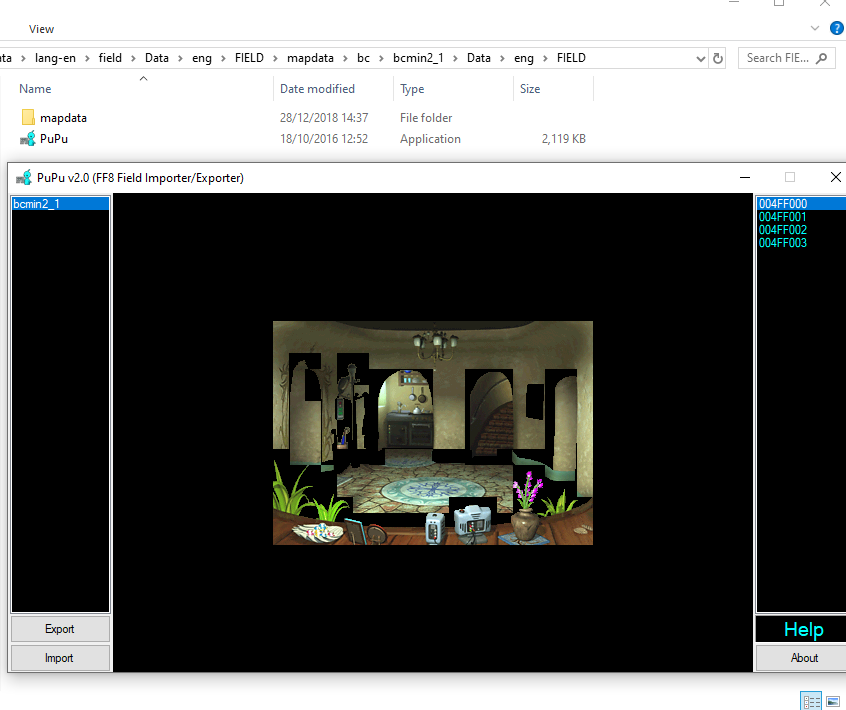The image size is (846, 710).
Task: Sort files by Type column
Action: [x=412, y=89]
